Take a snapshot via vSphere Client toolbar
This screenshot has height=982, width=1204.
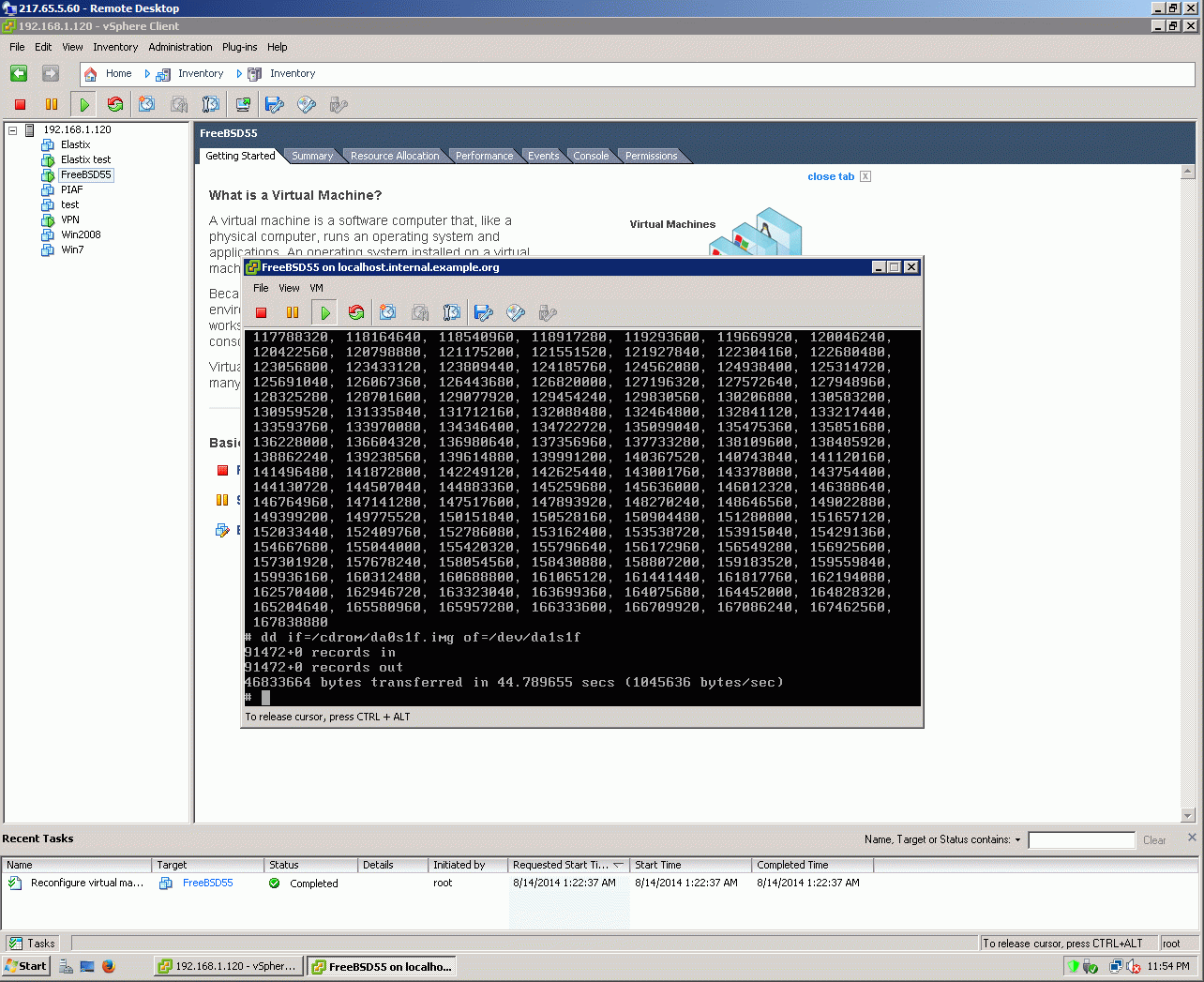pyautogui.click(x=147, y=104)
